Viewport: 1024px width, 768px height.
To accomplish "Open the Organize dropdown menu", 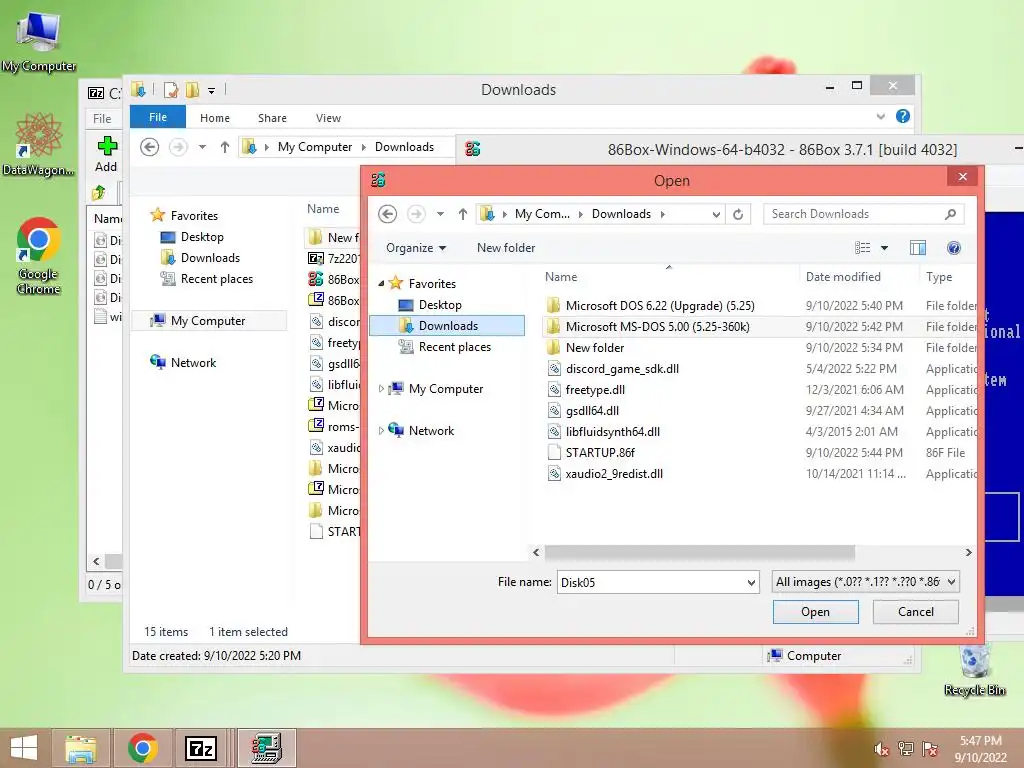I will [x=416, y=248].
